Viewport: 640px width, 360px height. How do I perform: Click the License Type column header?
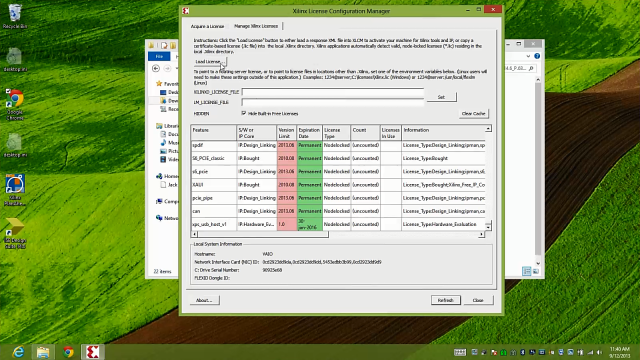[336, 133]
